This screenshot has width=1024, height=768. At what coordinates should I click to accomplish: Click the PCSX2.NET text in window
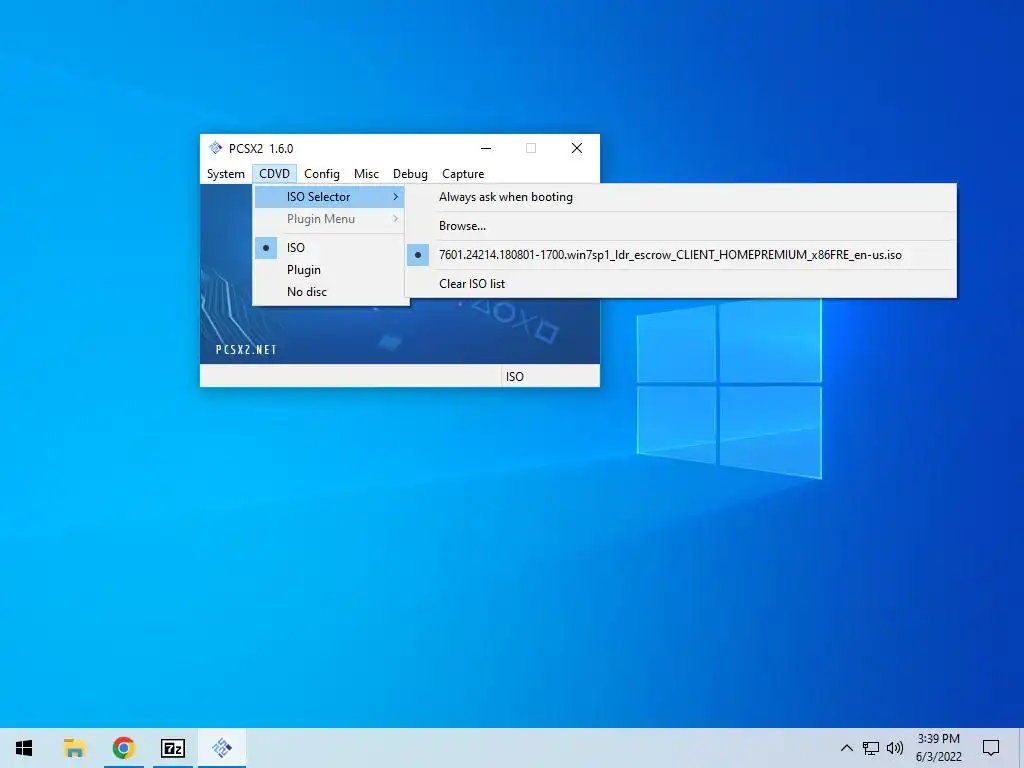pyautogui.click(x=246, y=350)
